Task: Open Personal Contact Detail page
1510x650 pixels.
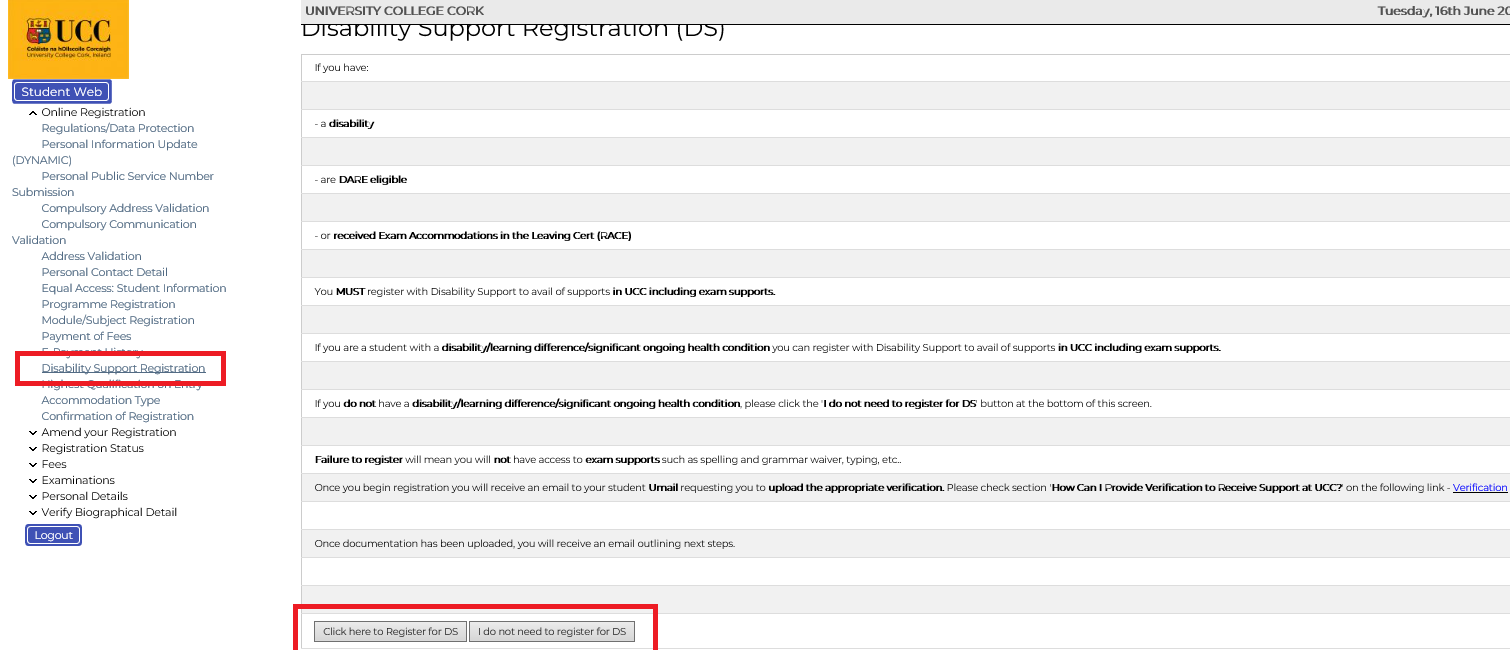Action: 105,272
